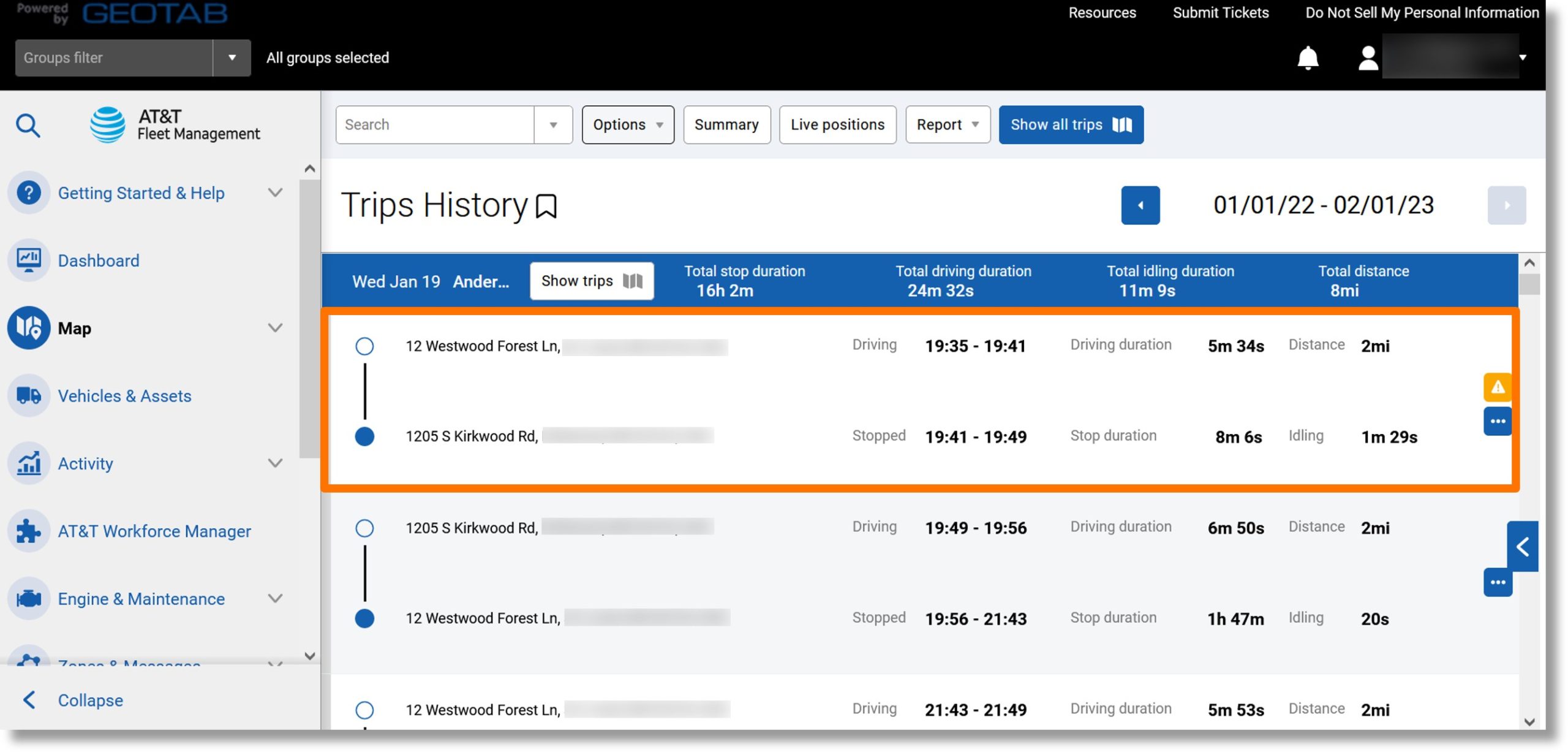The height and width of the screenshot is (752, 1568).
Task: Select trip start circle at 19:35
Action: (364, 346)
